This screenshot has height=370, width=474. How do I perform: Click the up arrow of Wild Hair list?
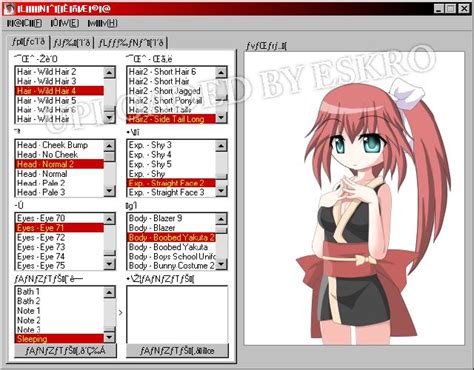point(110,72)
